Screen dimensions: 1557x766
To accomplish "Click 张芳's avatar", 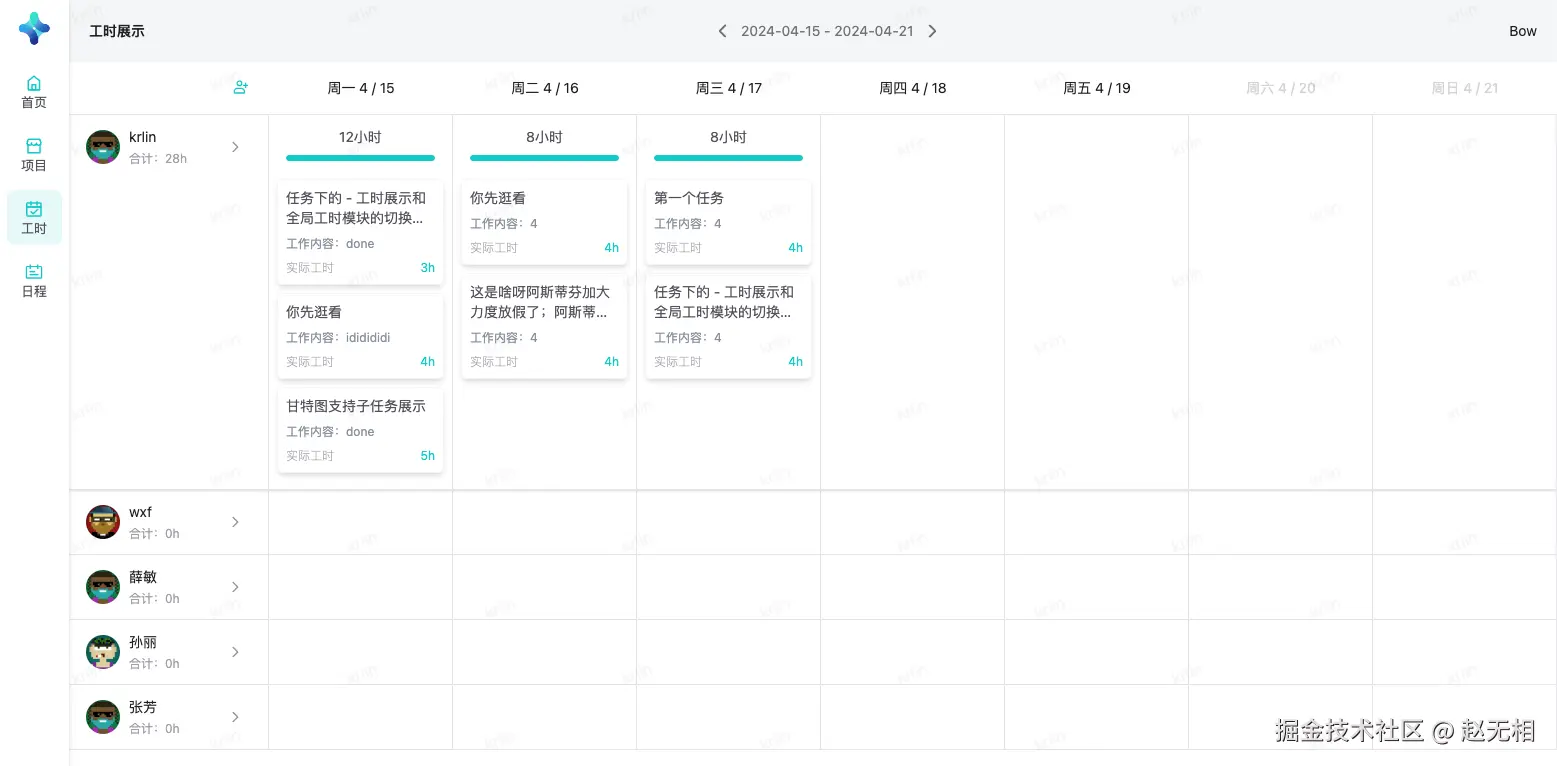I will (103, 717).
